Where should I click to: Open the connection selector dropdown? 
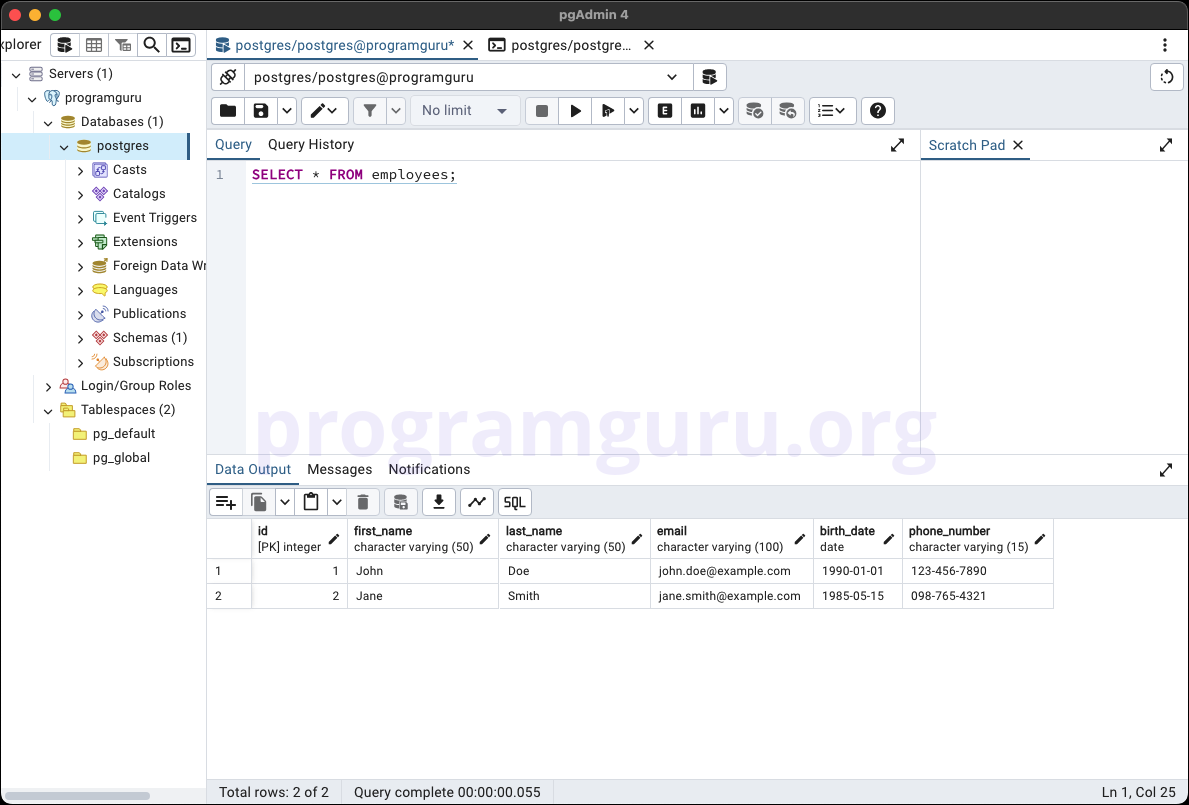(x=672, y=77)
